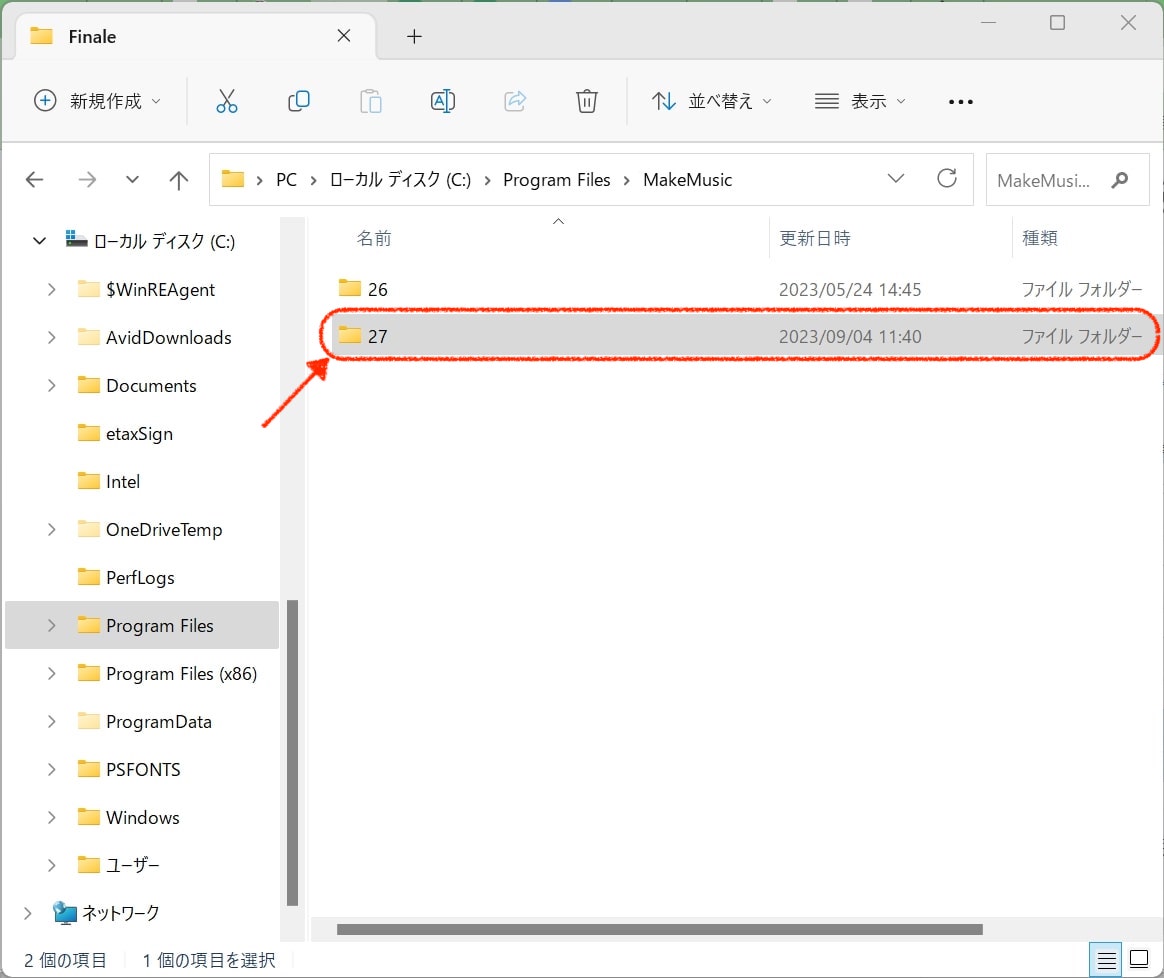Go up one folder level arrow
The width and height of the screenshot is (1164, 978).
point(178,180)
